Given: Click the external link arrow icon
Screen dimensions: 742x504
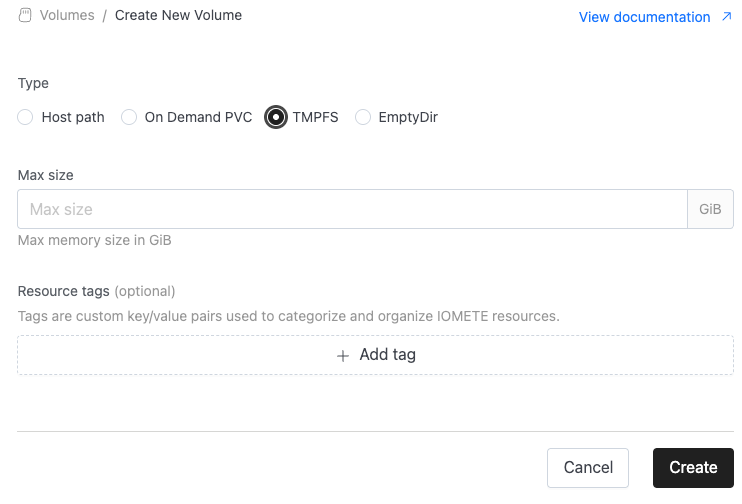Looking at the screenshot, I should point(726,17).
